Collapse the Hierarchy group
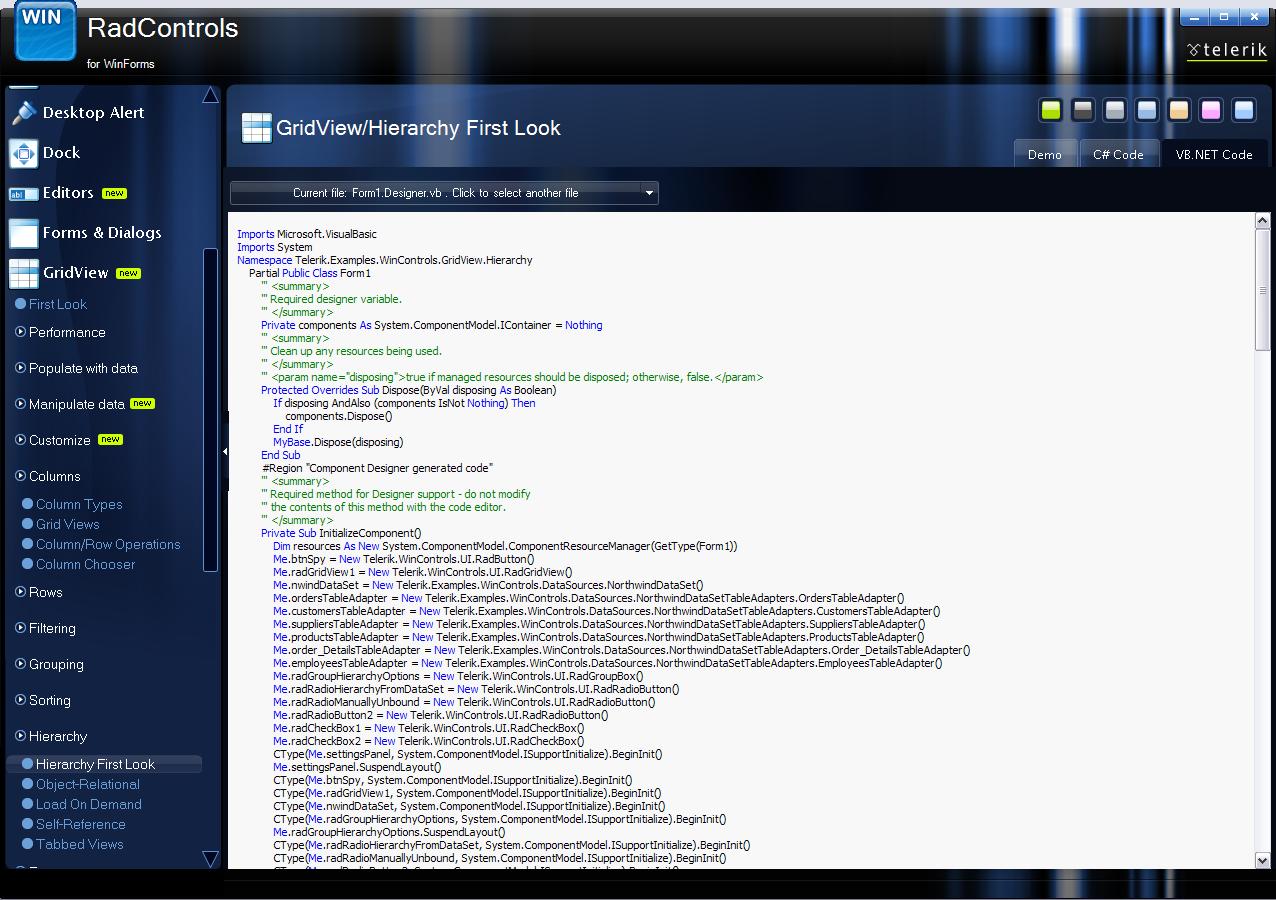1276x900 pixels. coord(20,736)
